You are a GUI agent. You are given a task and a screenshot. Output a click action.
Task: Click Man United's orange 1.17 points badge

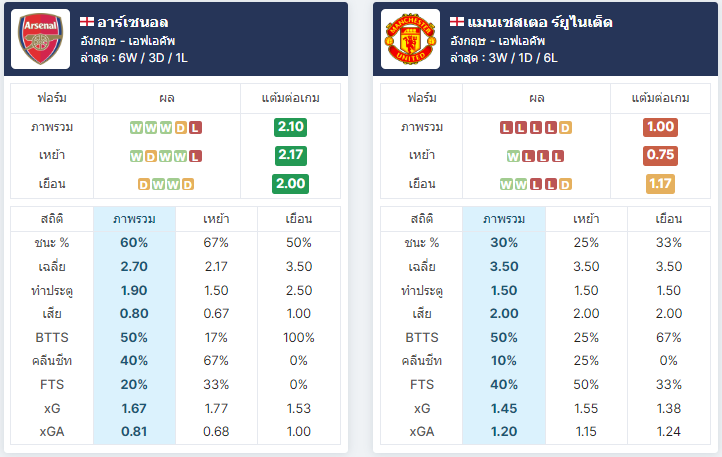(x=660, y=184)
